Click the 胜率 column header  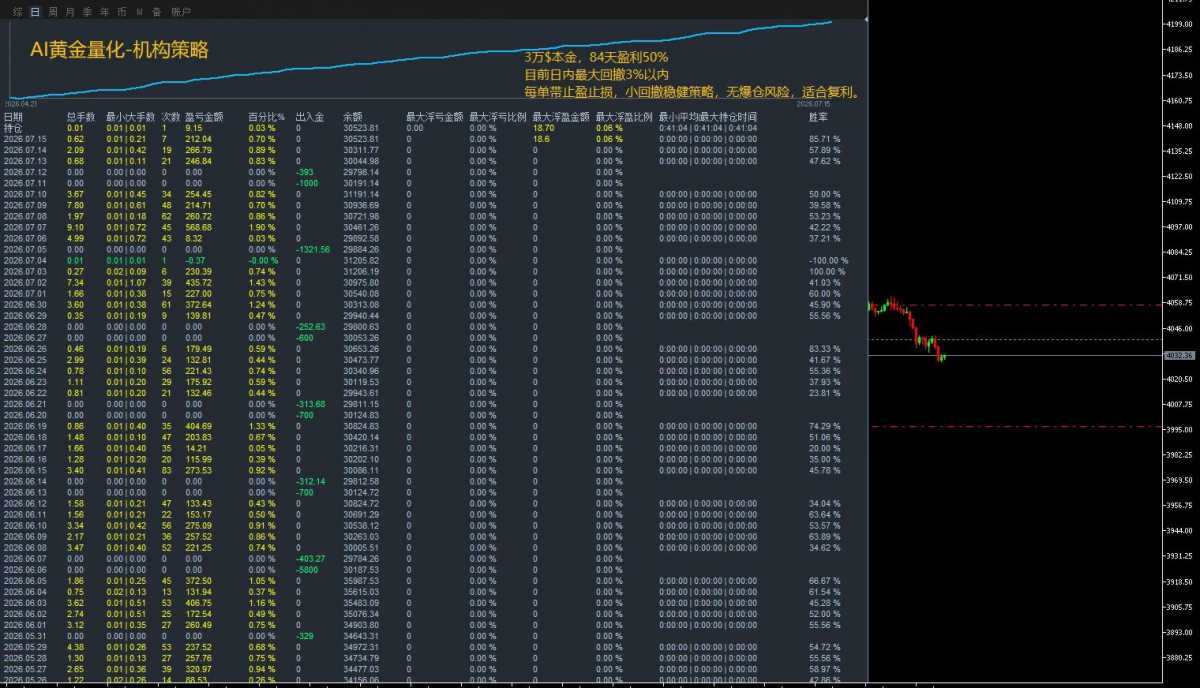817,118
